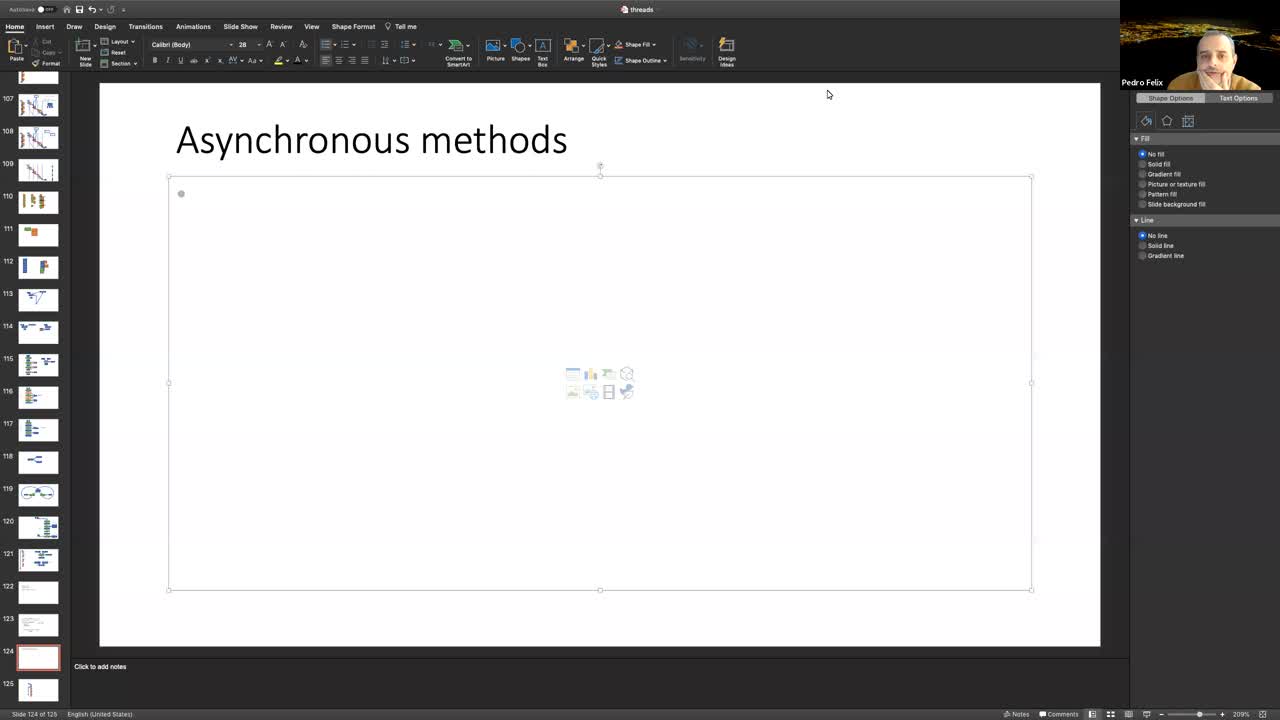Select the Effects pentagon icon in format pane
1280x720 pixels.
click(1167, 121)
